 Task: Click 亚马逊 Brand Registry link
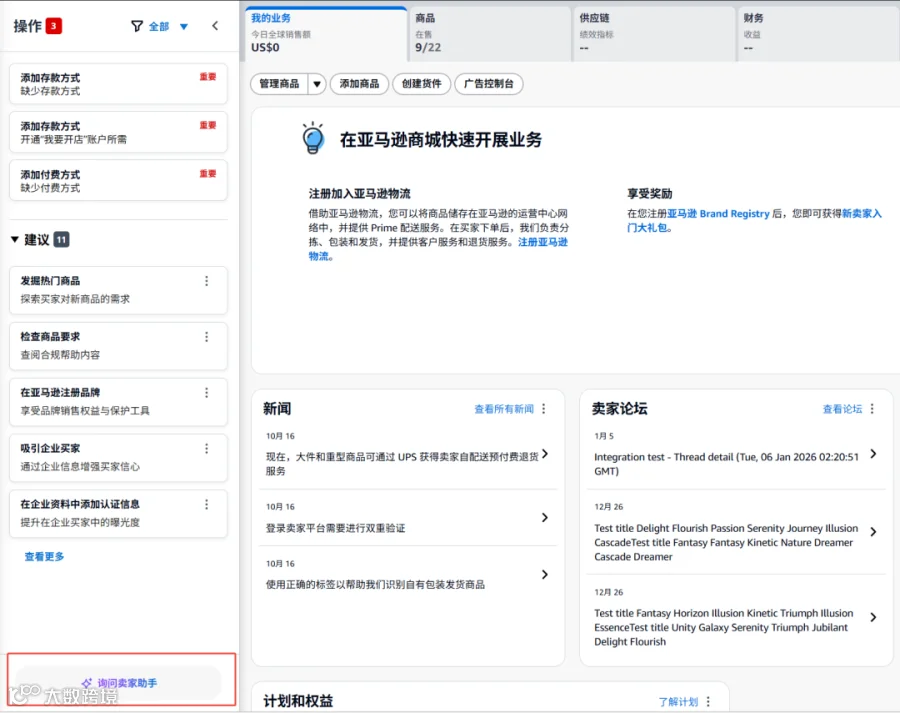(x=718, y=214)
